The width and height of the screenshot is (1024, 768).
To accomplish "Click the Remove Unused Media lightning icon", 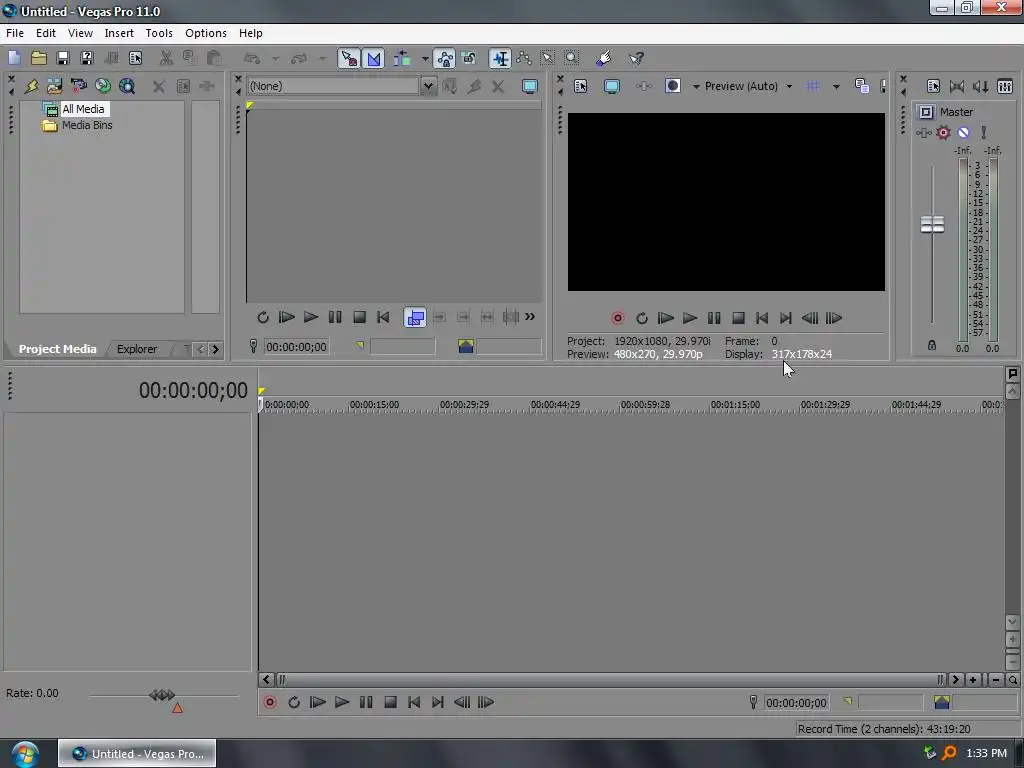I will pos(31,86).
